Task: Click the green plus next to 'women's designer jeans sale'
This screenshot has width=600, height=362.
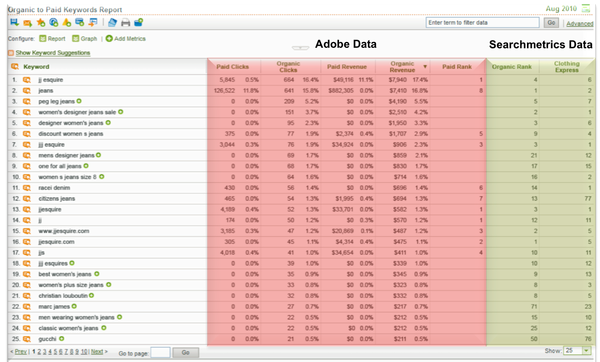Action: click(x=121, y=112)
